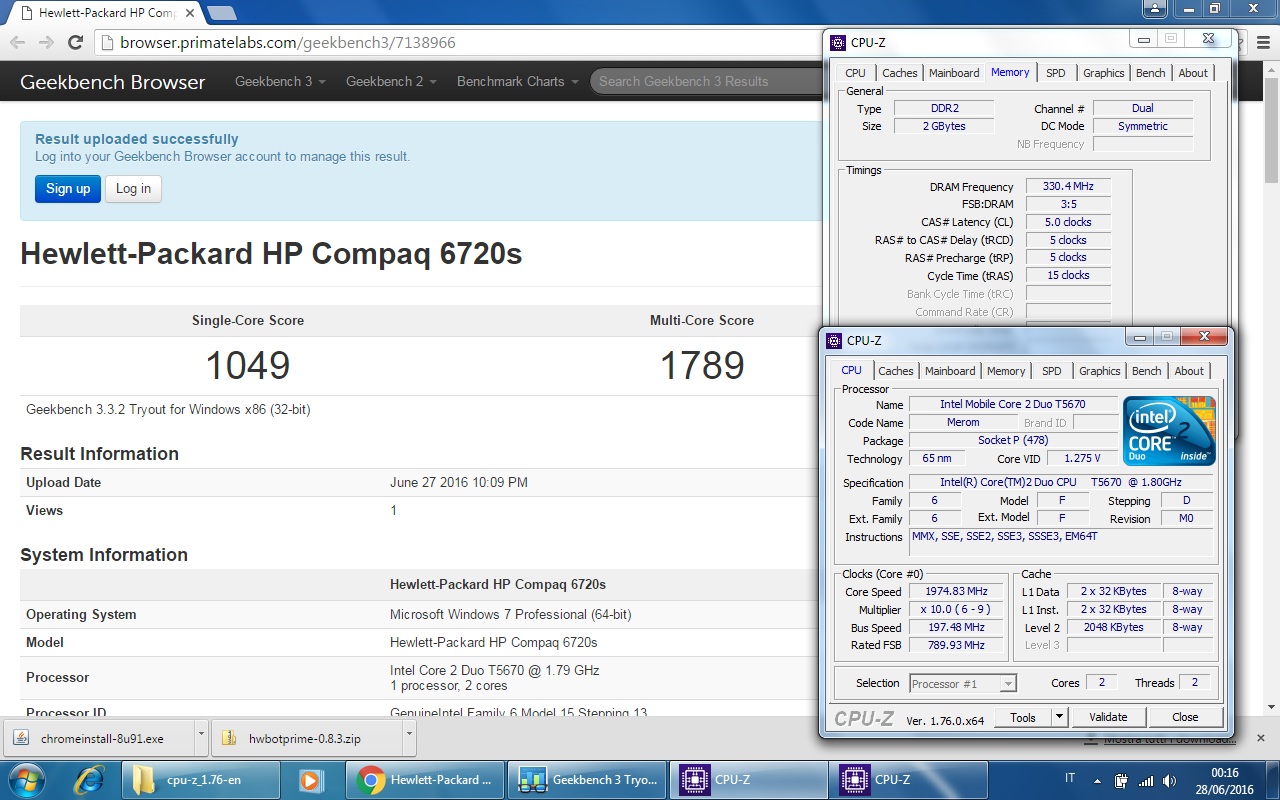Click the Chrome page vertical scrollbar thumb
The image size is (1280, 800).
pos(1271,132)
